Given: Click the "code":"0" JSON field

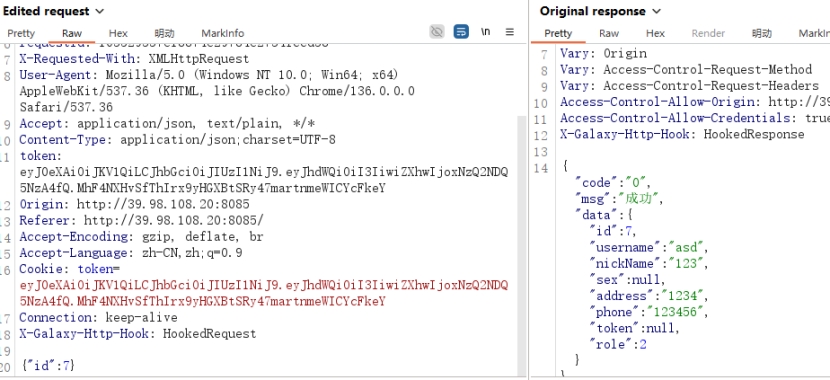Looking at the screenshot, I should click(x=613, y=183).
